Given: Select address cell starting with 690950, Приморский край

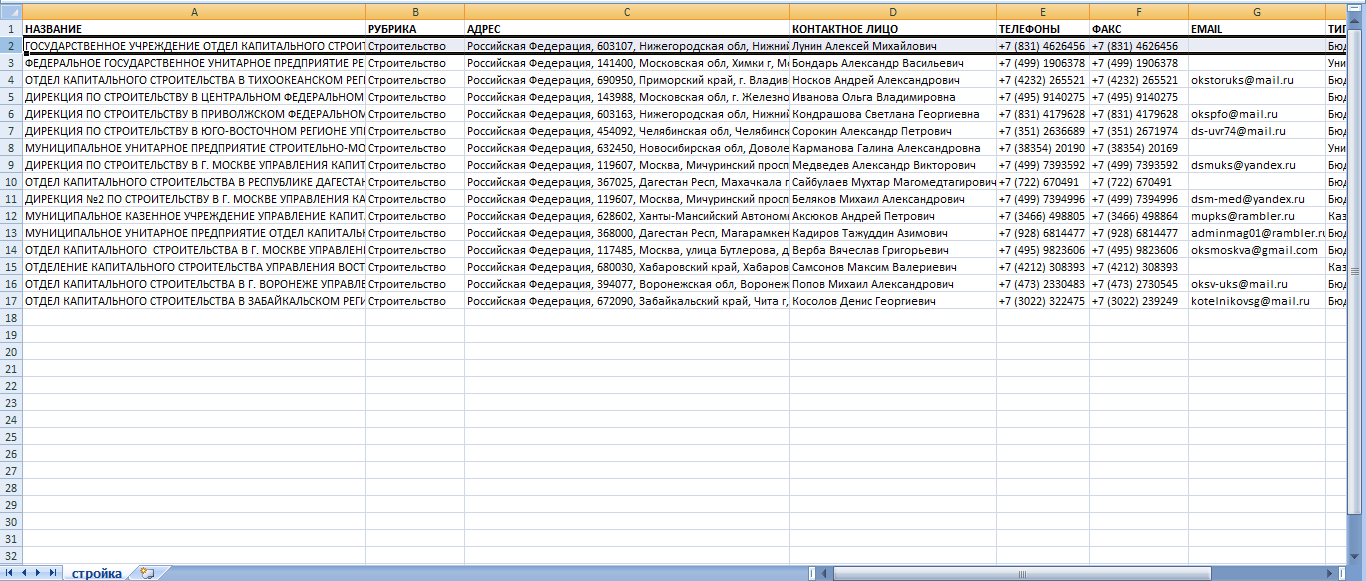Looking at the screenshot, I should pyautogui.click(x=627, y=80).
